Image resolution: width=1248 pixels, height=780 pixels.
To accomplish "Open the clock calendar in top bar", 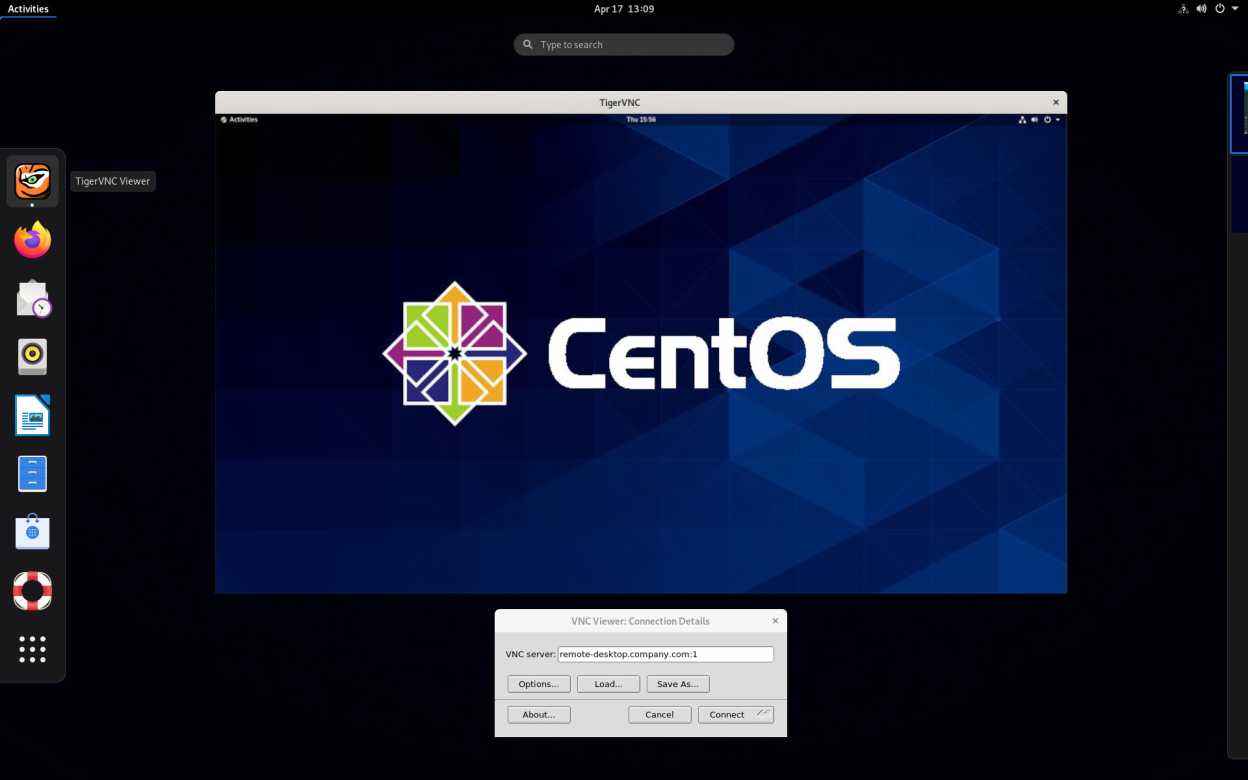I will pos(624,9).
